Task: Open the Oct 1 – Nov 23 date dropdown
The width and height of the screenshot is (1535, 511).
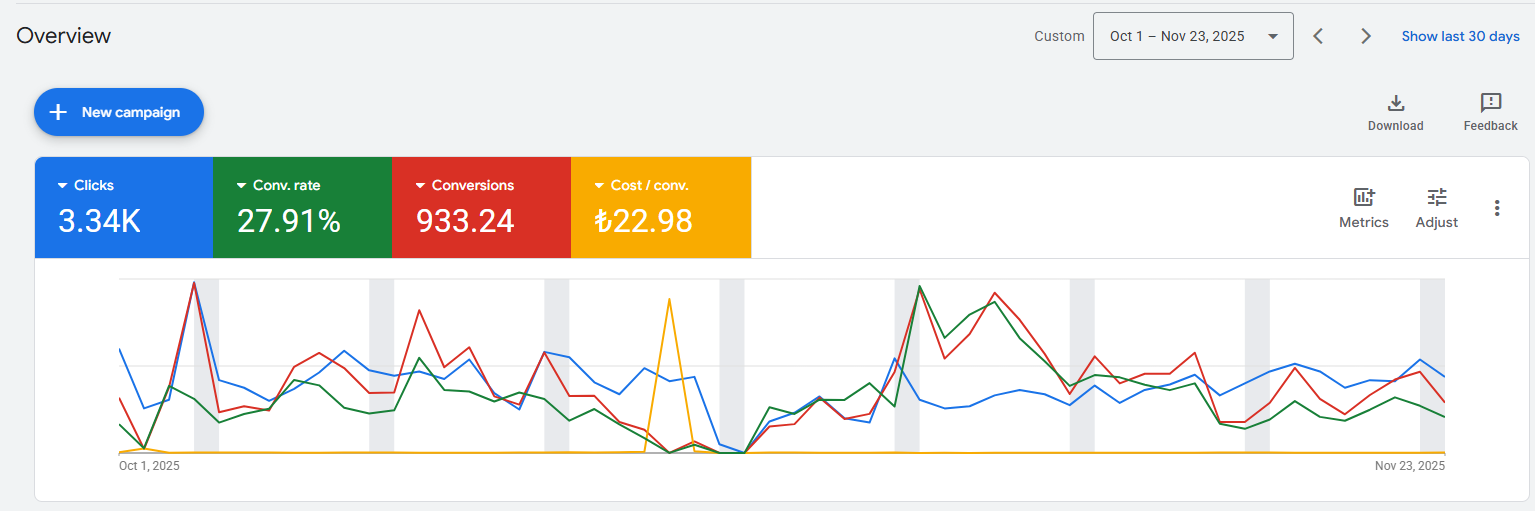Action: 1193,36
